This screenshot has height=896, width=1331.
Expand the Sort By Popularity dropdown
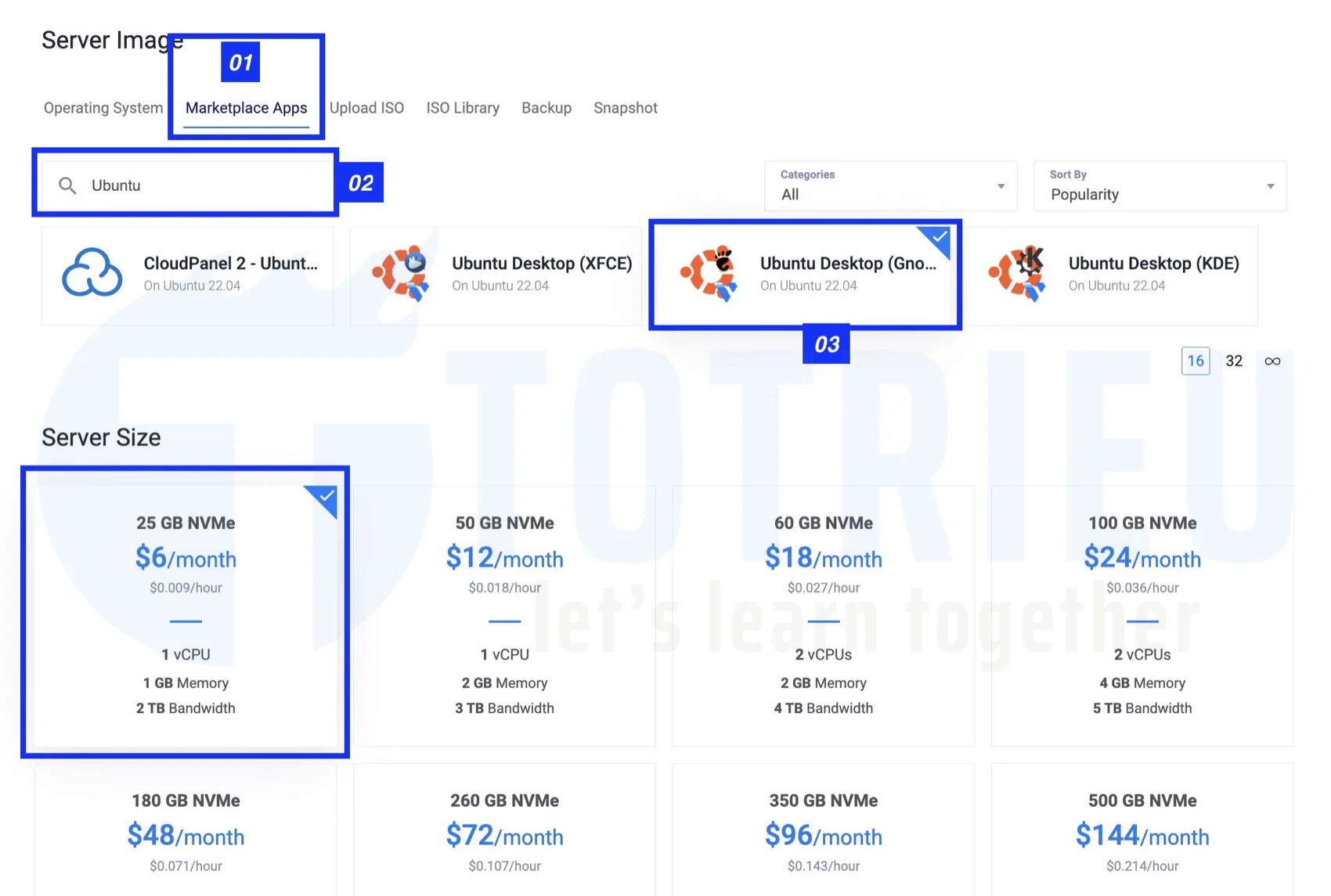pyautogui.click(x=1160, y=186)
